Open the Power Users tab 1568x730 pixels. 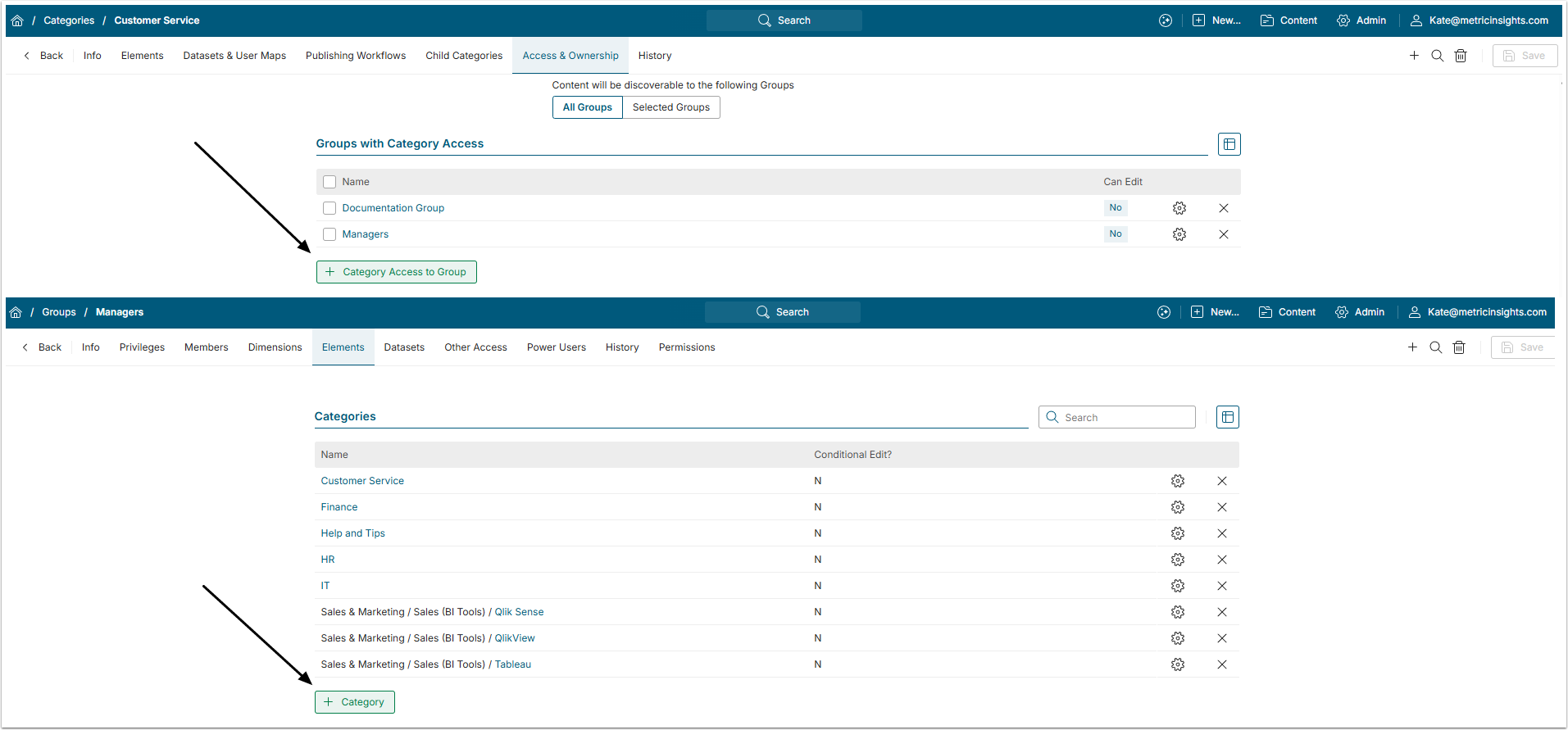point(556,347)
